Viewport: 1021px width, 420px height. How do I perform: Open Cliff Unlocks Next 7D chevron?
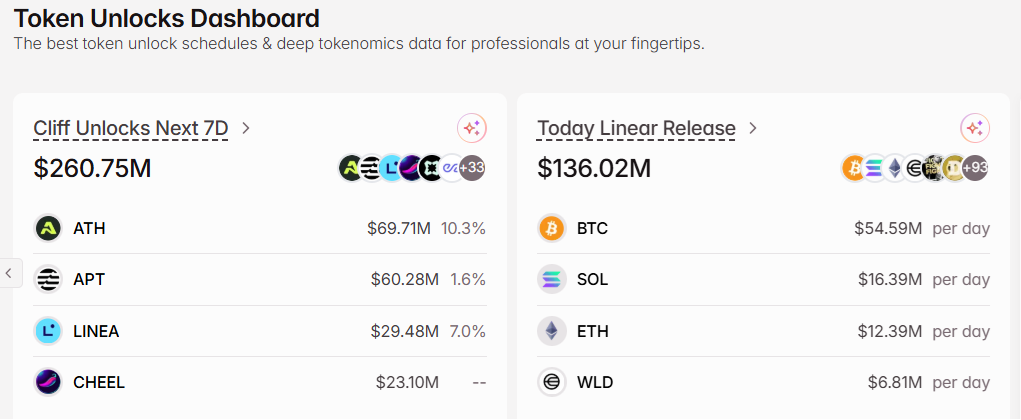click(246, 128)
